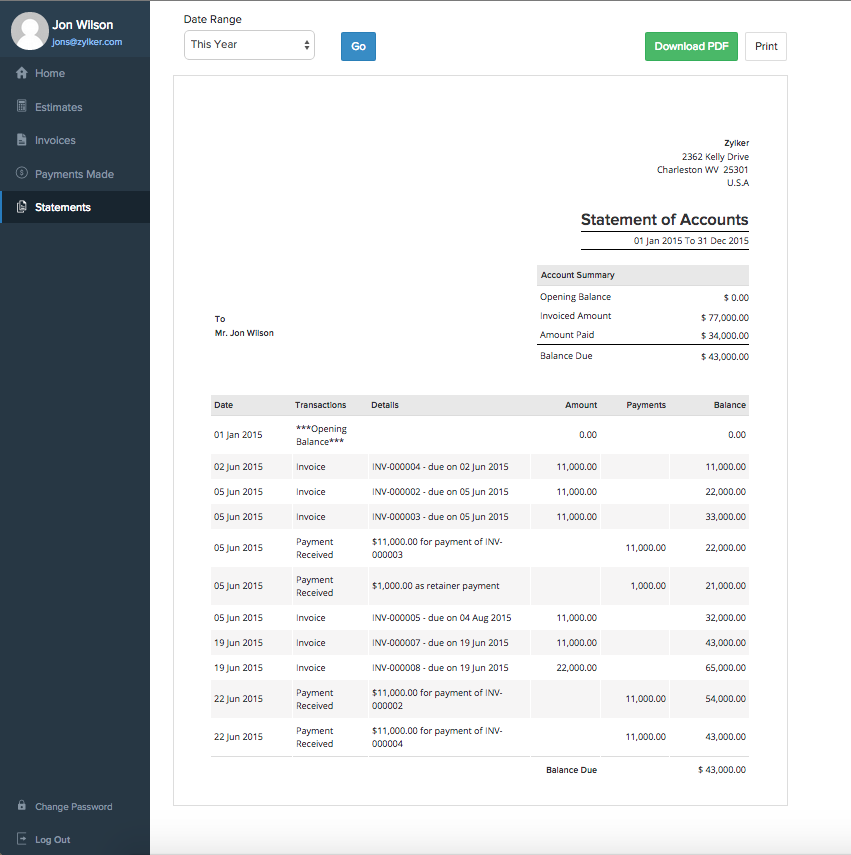Click the bottom Balance Due $ 43,000.00 total
This screenshot has width=851, height=855.
[x=722, y=770]
